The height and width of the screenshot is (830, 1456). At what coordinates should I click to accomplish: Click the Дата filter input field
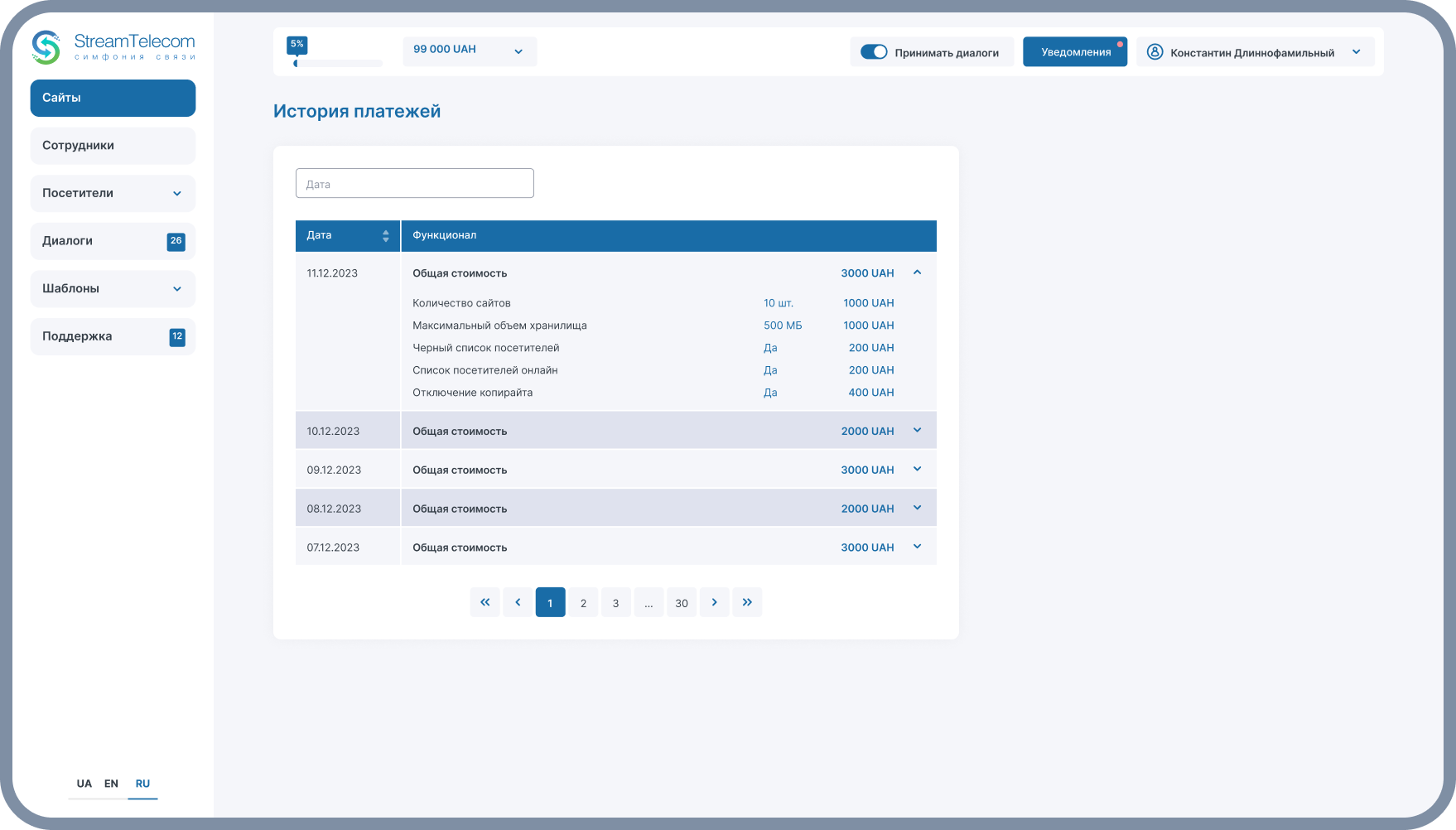tap(414, 184)
